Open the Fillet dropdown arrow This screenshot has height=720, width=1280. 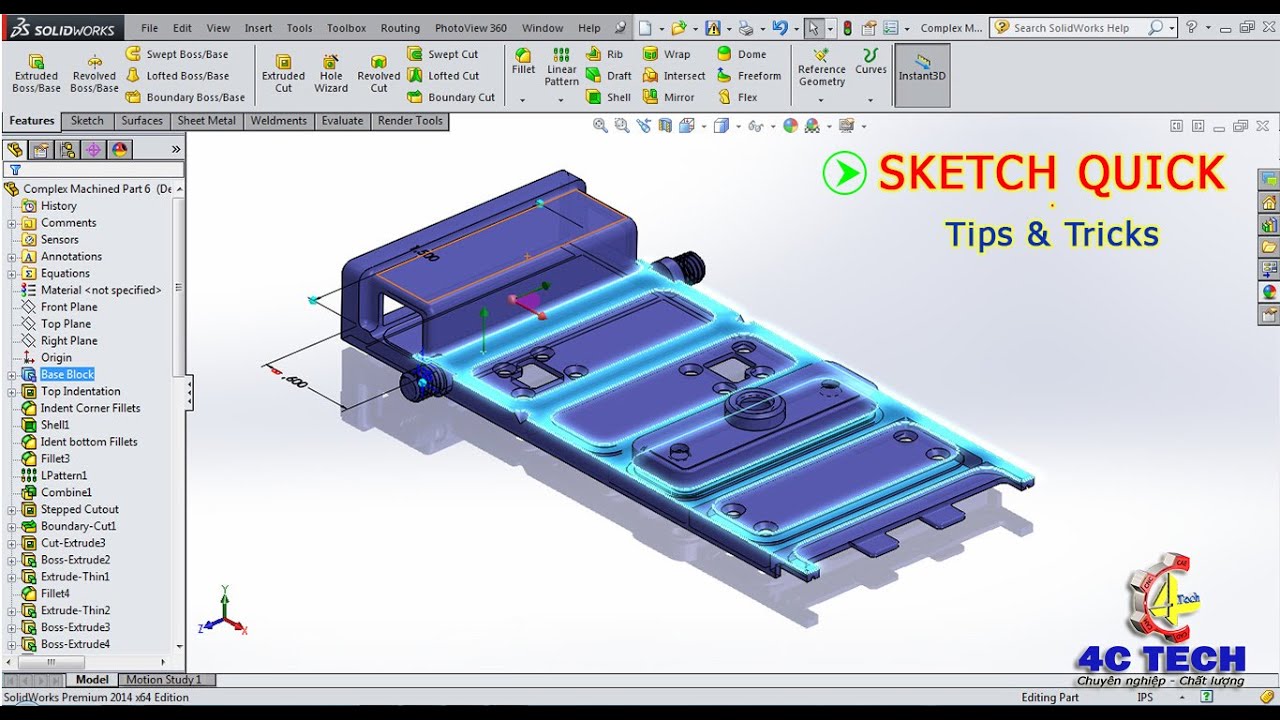[x=523, y=100]
